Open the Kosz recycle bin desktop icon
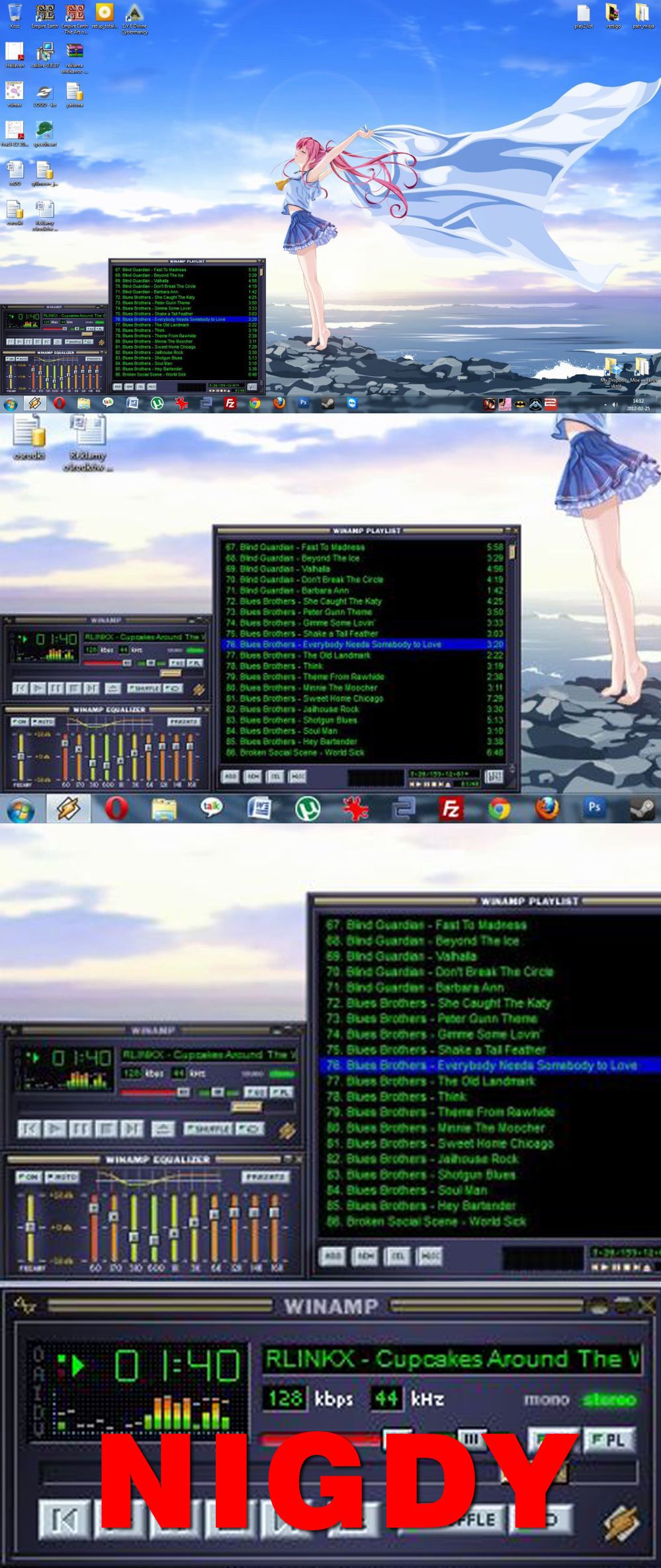The height and width of the screenshot is (1568, 661). (15, 16)
